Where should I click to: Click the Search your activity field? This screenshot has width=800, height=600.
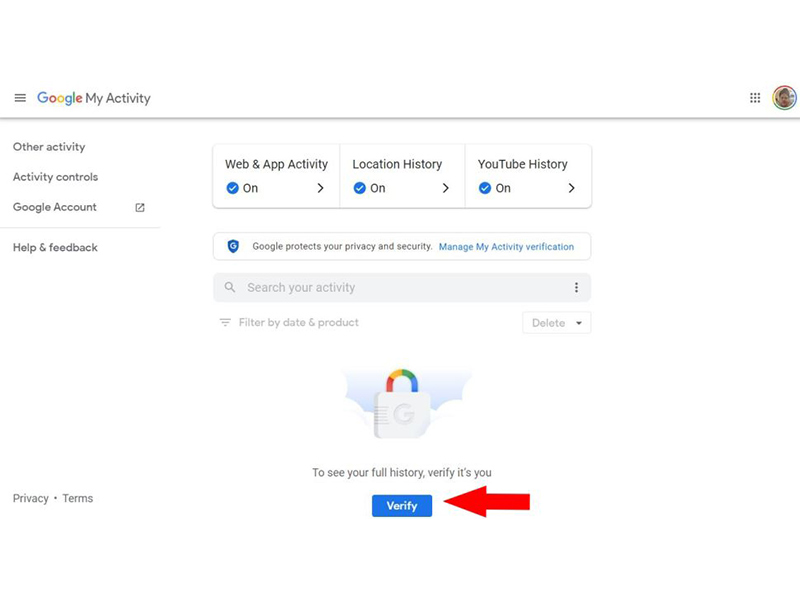pyautogui.click(x=402, y=288)
